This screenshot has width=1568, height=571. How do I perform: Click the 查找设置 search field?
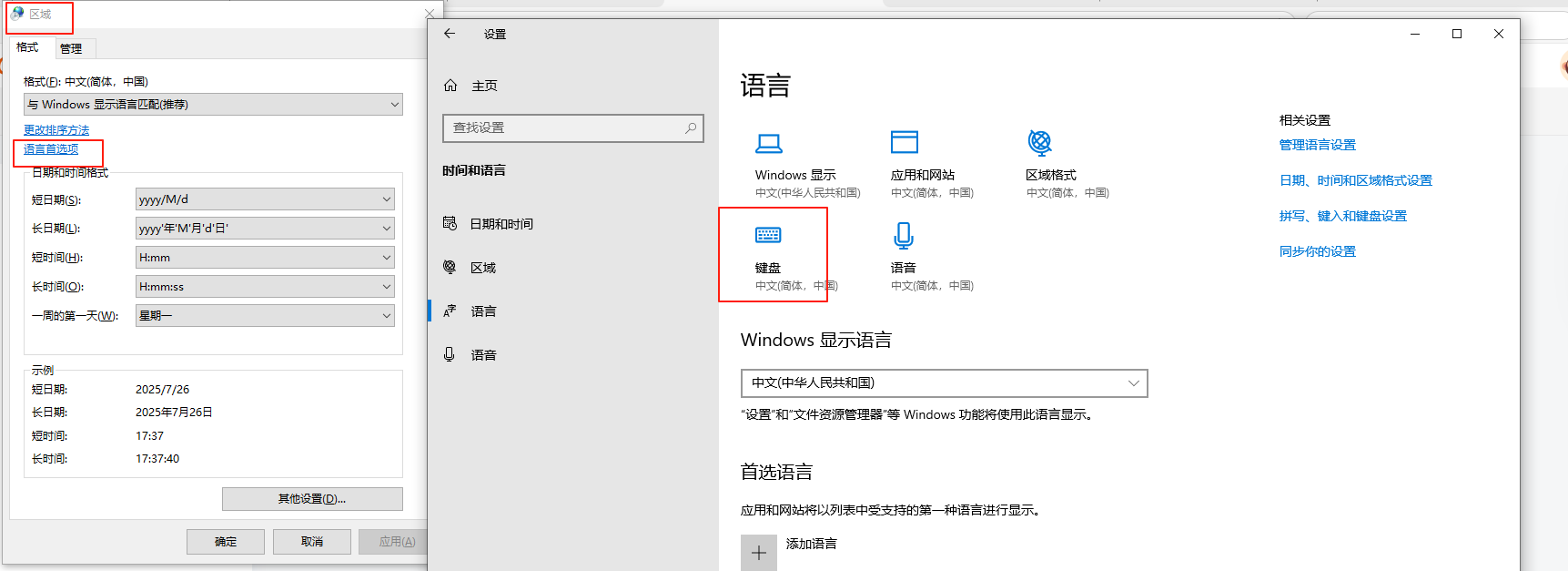point(573,128)
